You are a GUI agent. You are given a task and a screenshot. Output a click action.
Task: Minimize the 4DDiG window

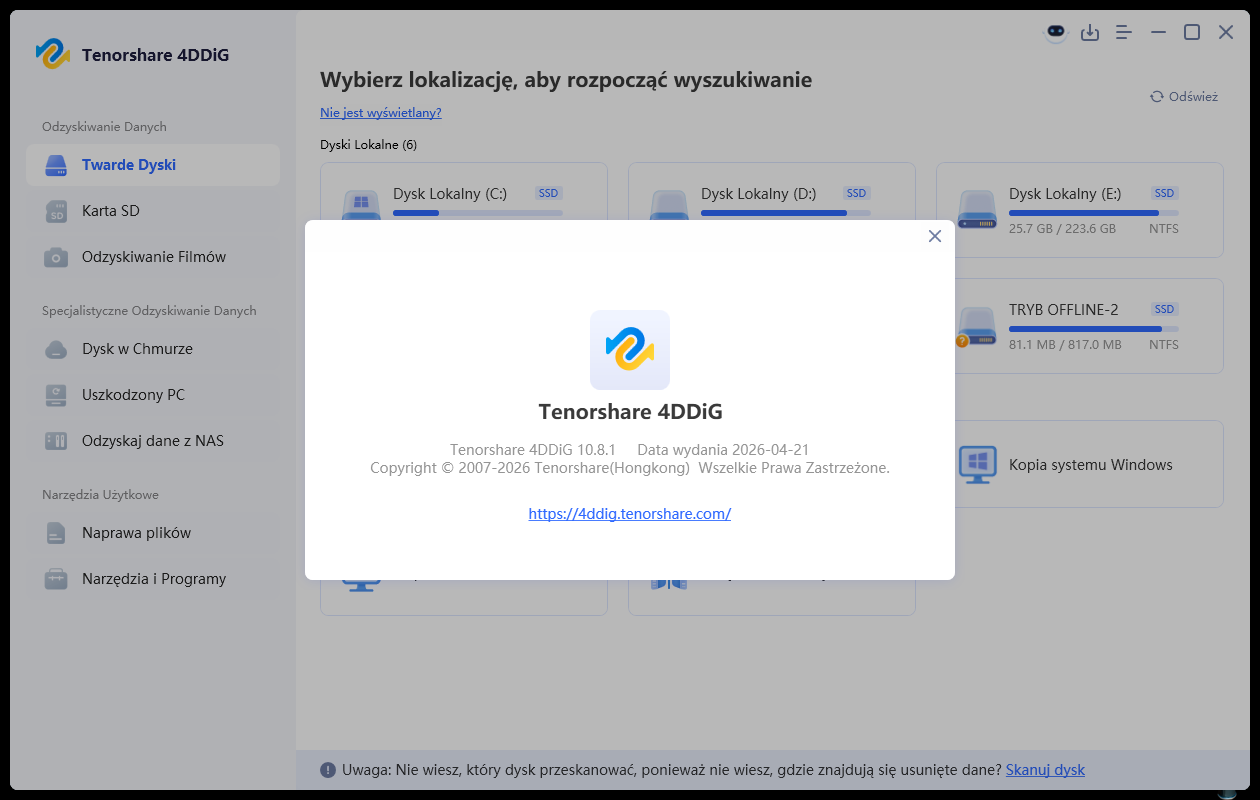pyautogui.click(x=1158, y=33)
